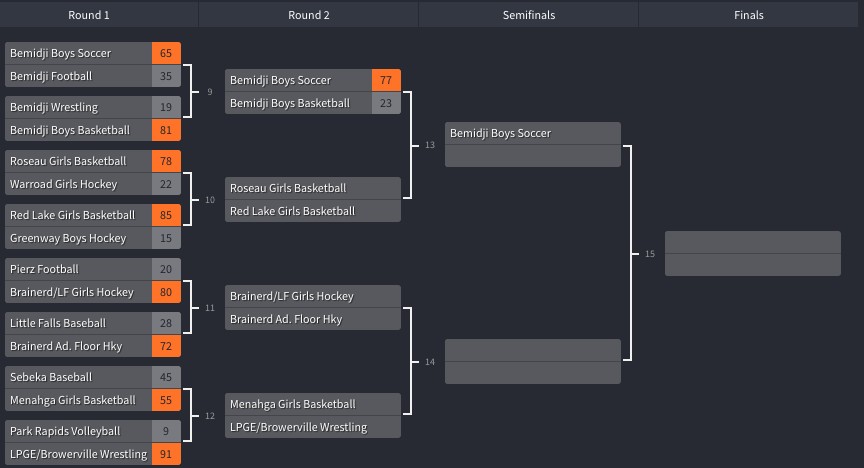Viewport: 864px width, 468px height.
Task: Click the orange 81 score box
Action: click(x=166, y=130)
